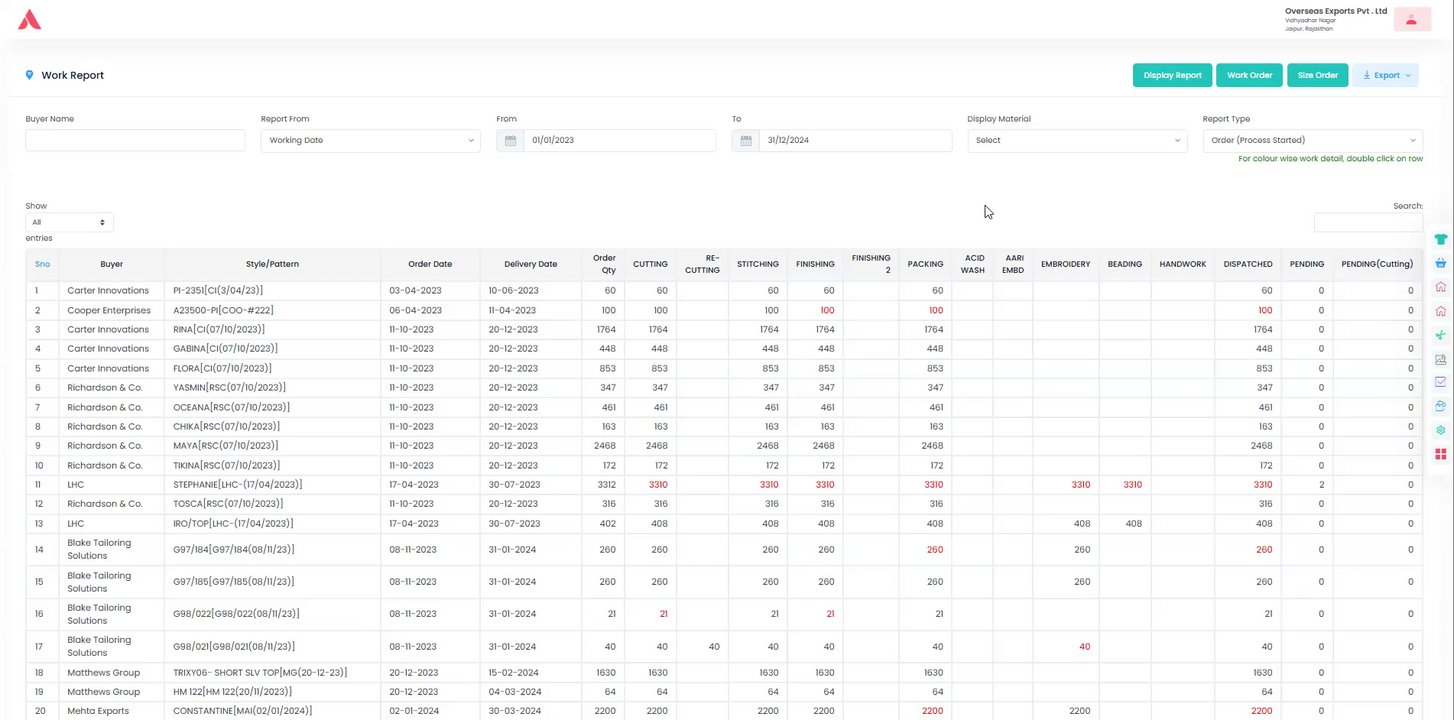The width and height of the screenshot is (1454, 720).
Task: Open the purple checkbox sidebar icon
Action: click(1441, 382)
